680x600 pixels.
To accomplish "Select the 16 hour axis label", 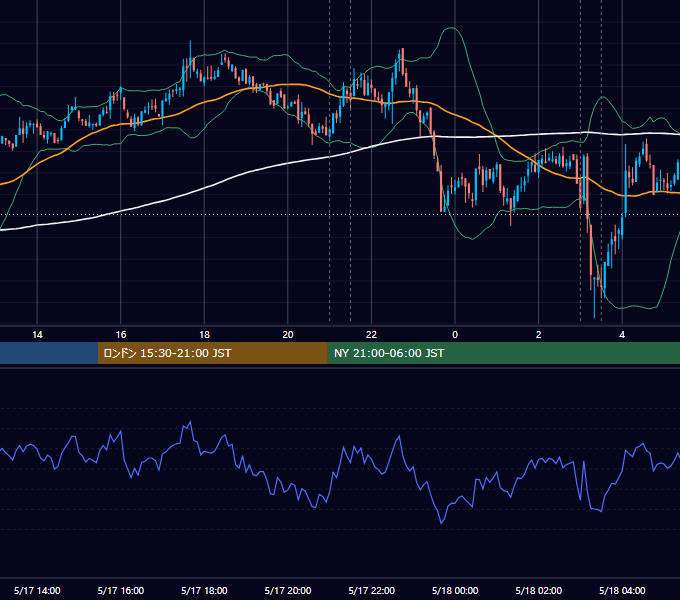I will point(121,335).
